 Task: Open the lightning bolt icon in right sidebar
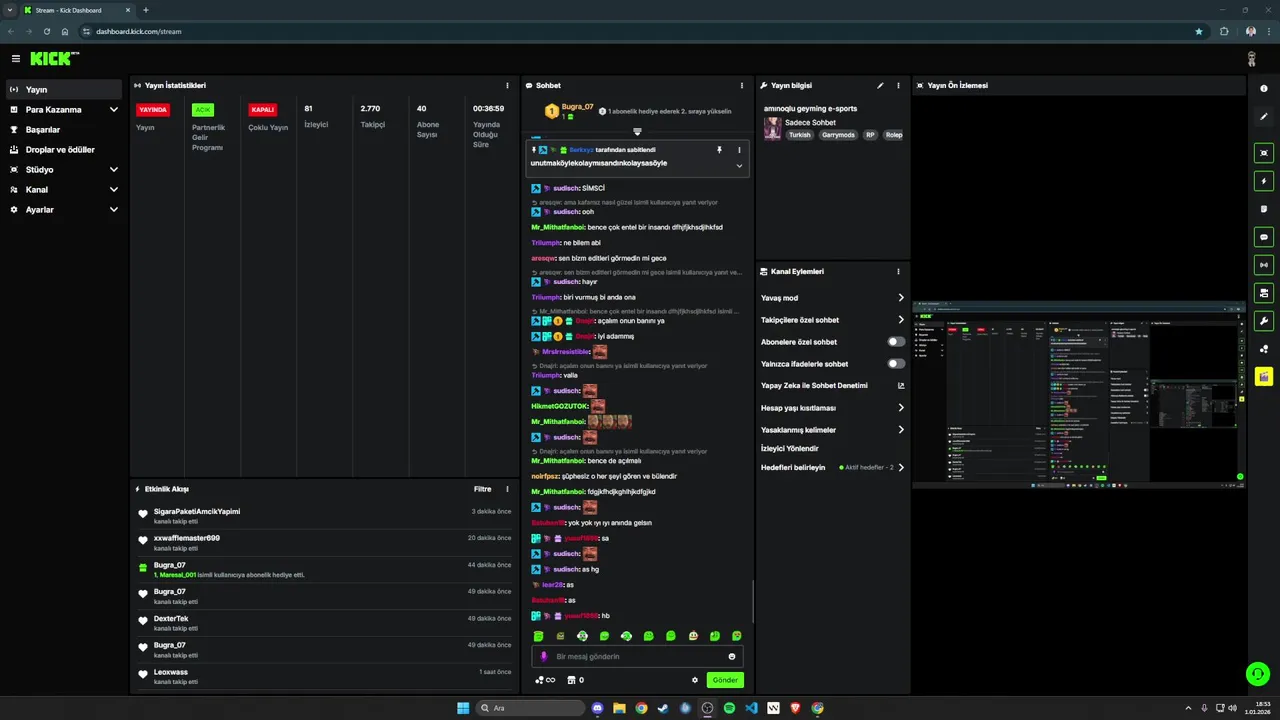point(1264,181)
